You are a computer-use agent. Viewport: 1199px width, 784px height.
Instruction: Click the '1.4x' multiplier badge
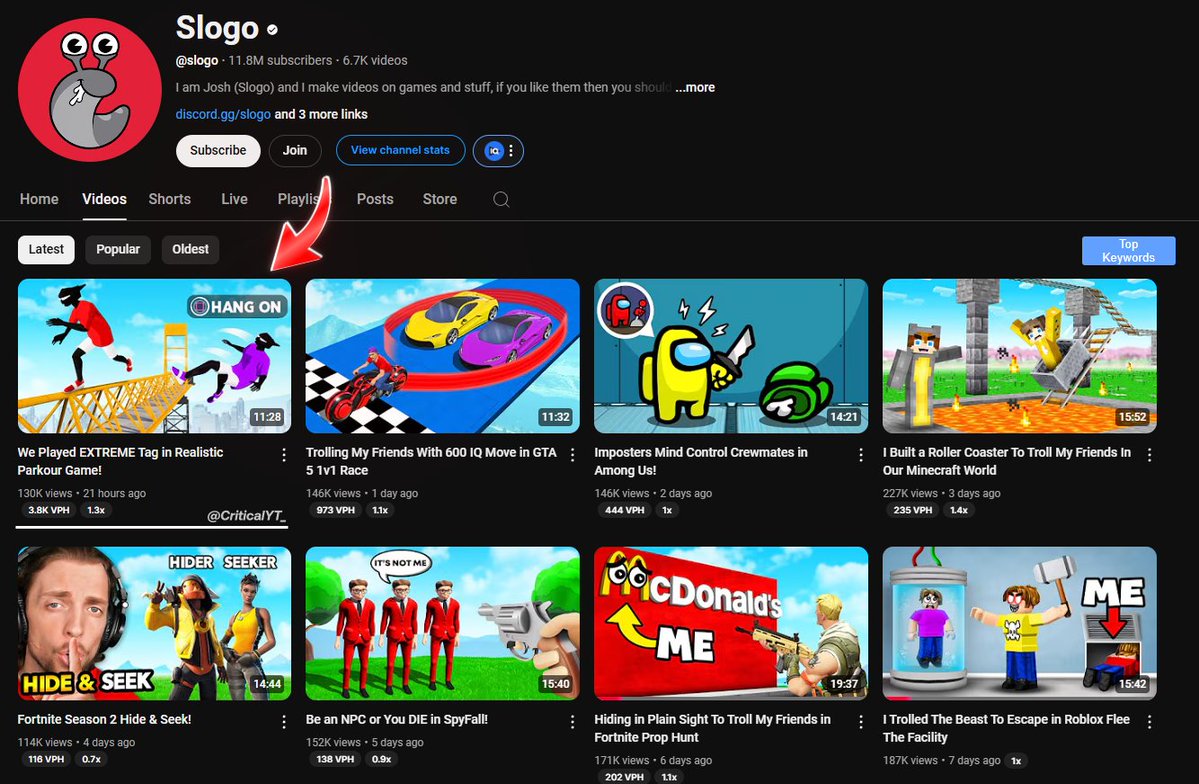point(959,510)
